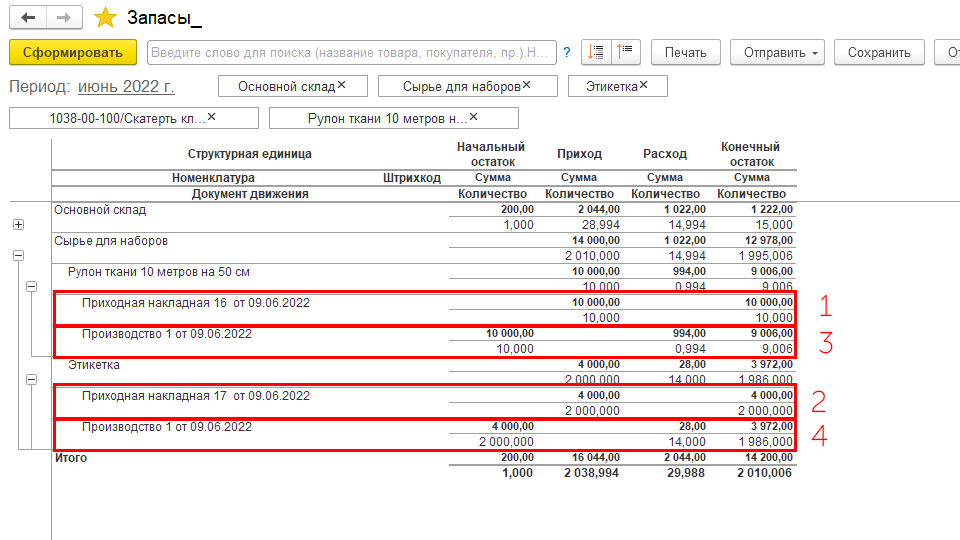The height and width of the screenshot is (540, 960).
Task: Open the help question mark icon
Action: pyautogui.click(x=567, y=53)
